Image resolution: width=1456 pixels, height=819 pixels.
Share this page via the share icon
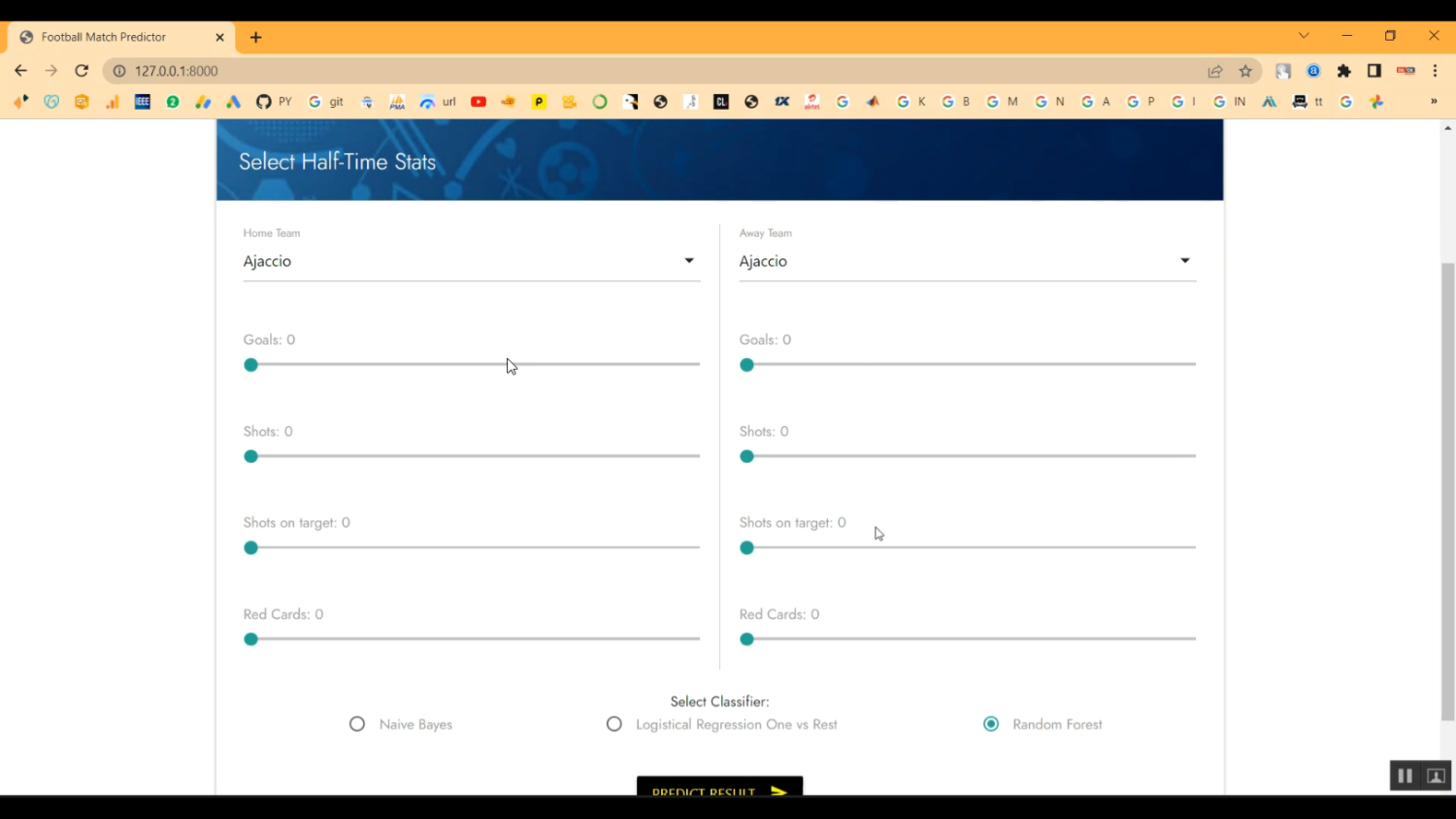click(x=1215, y=71)
